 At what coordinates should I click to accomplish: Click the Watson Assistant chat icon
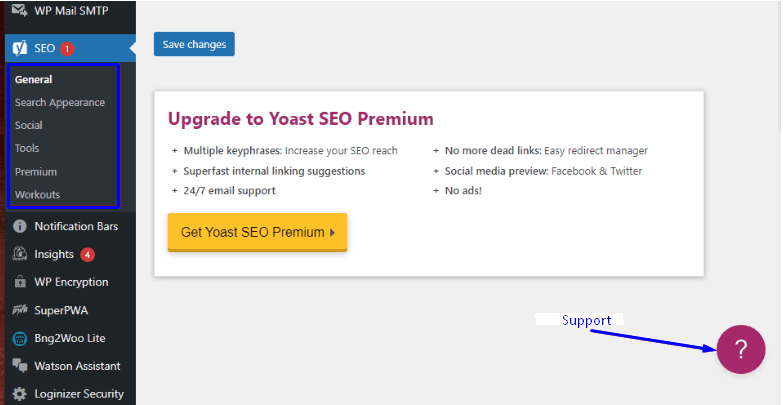[19, 366]
